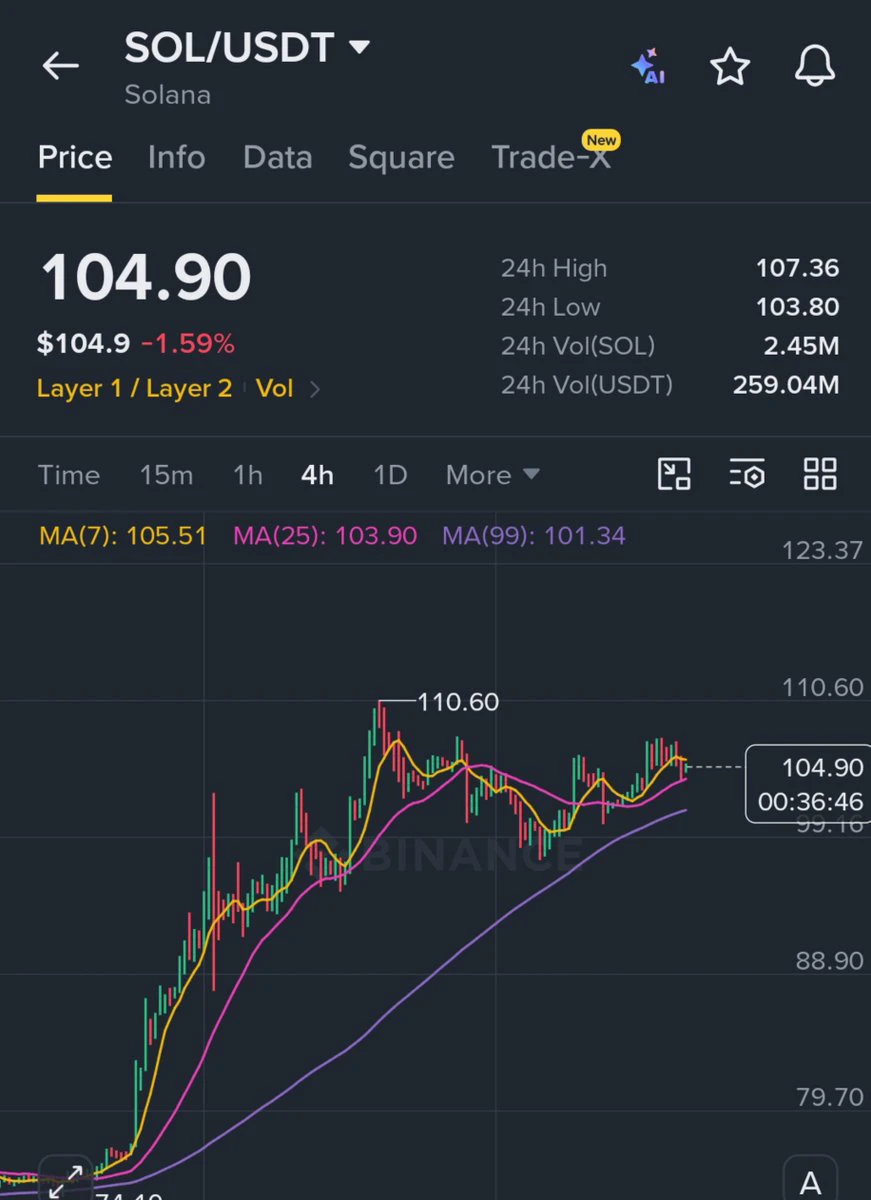
Task: Tap the 110.60 high marker on chart
Action: 457,702
